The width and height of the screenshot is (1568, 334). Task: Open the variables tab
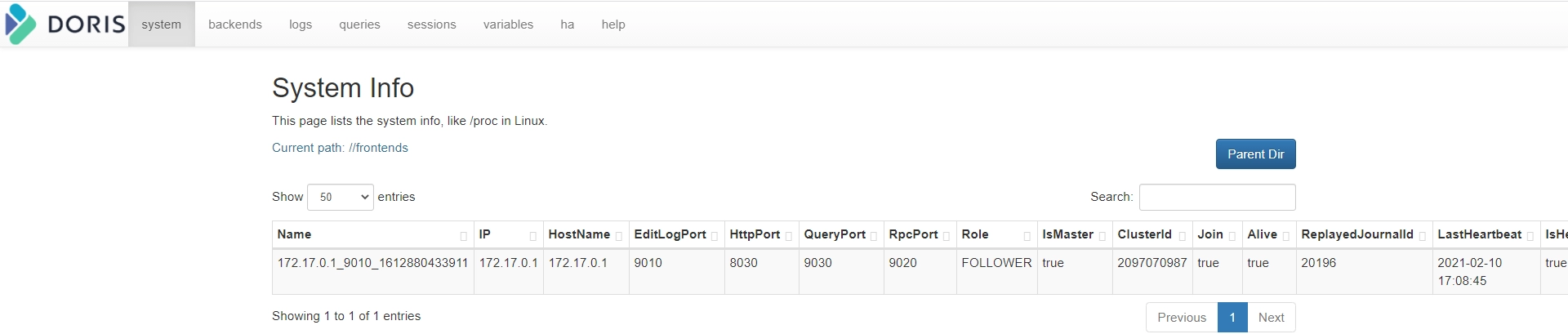508,24
